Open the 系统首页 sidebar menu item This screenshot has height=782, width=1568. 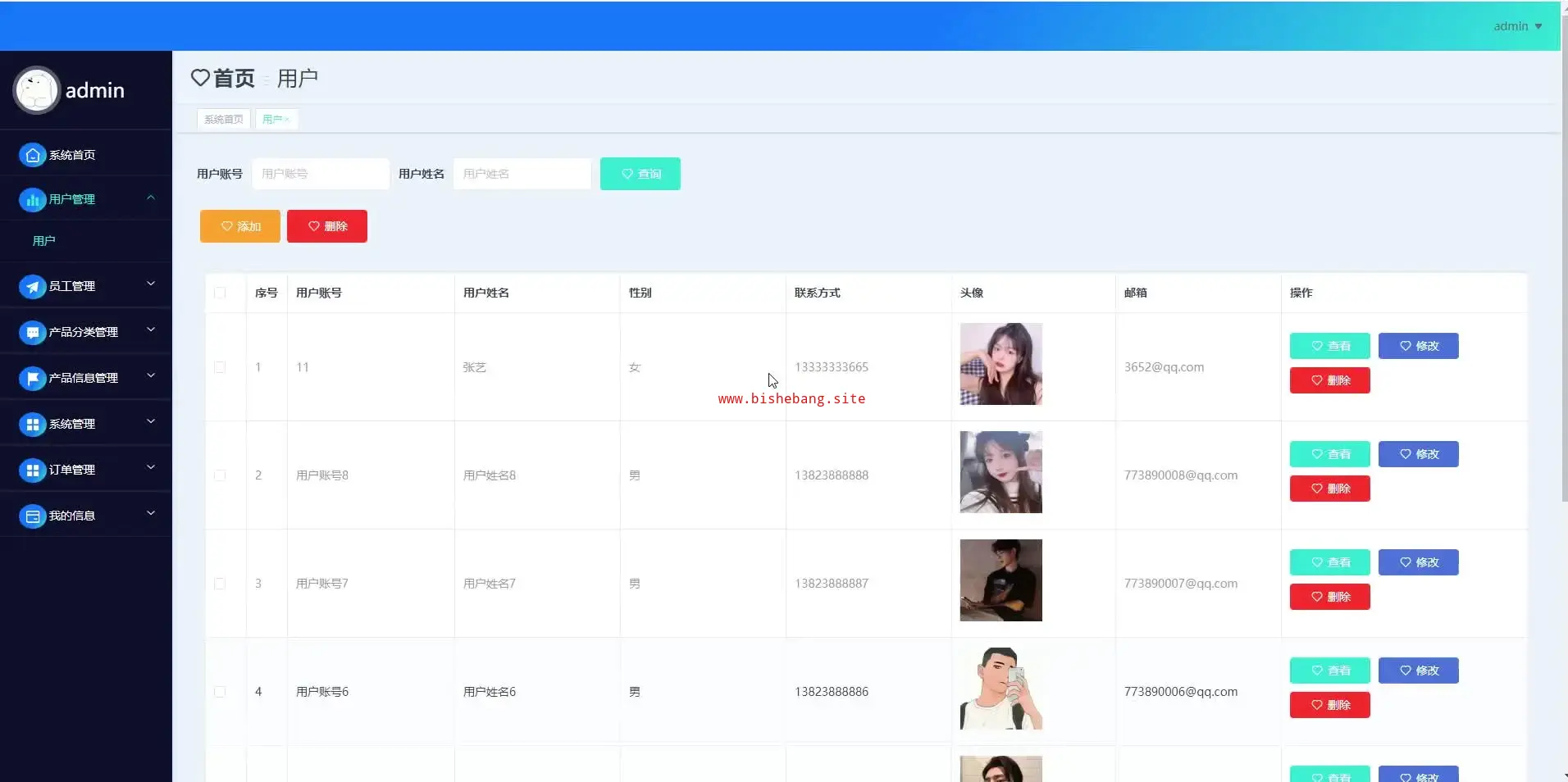click(86, 155)
